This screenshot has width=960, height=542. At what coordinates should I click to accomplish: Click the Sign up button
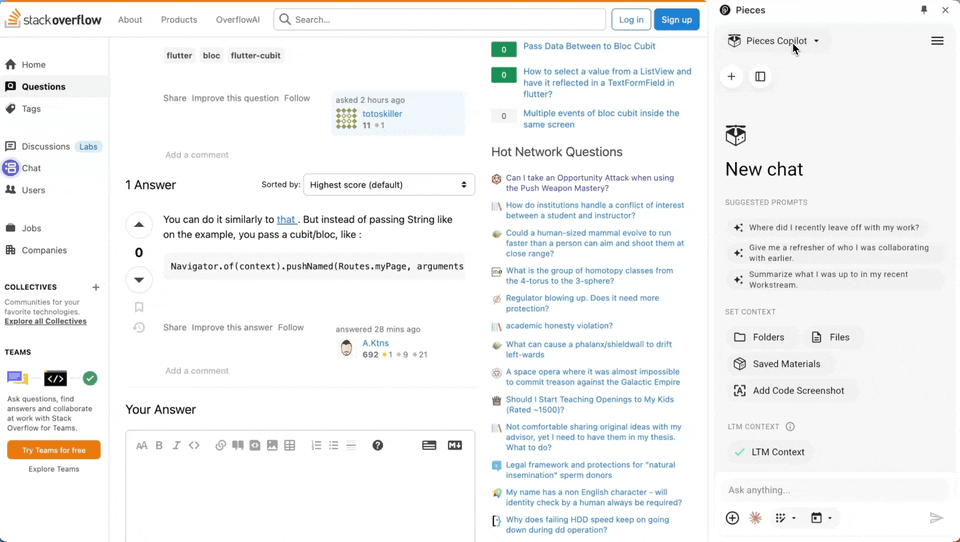(677, 20)
